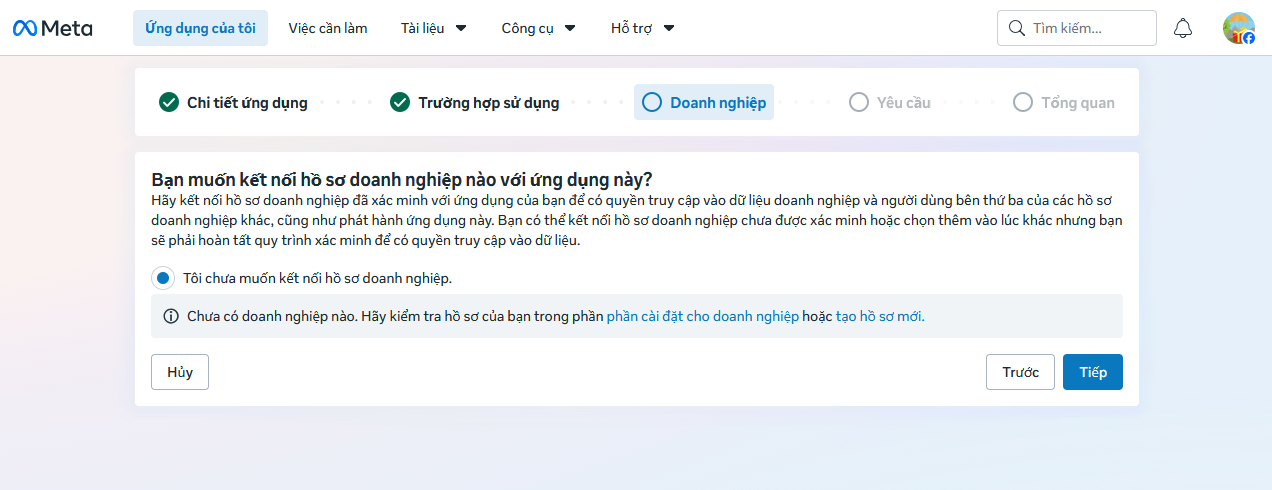This screenshot has width=1272, height=490.
Task: Click text Chưa có doanh nghiệp nào
Action: tap(272, 316)
